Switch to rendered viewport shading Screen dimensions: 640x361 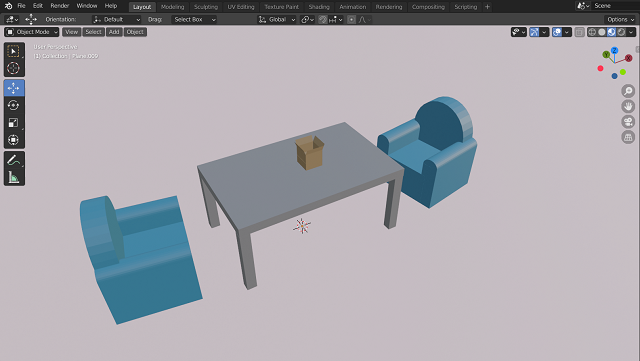[621, 32]
